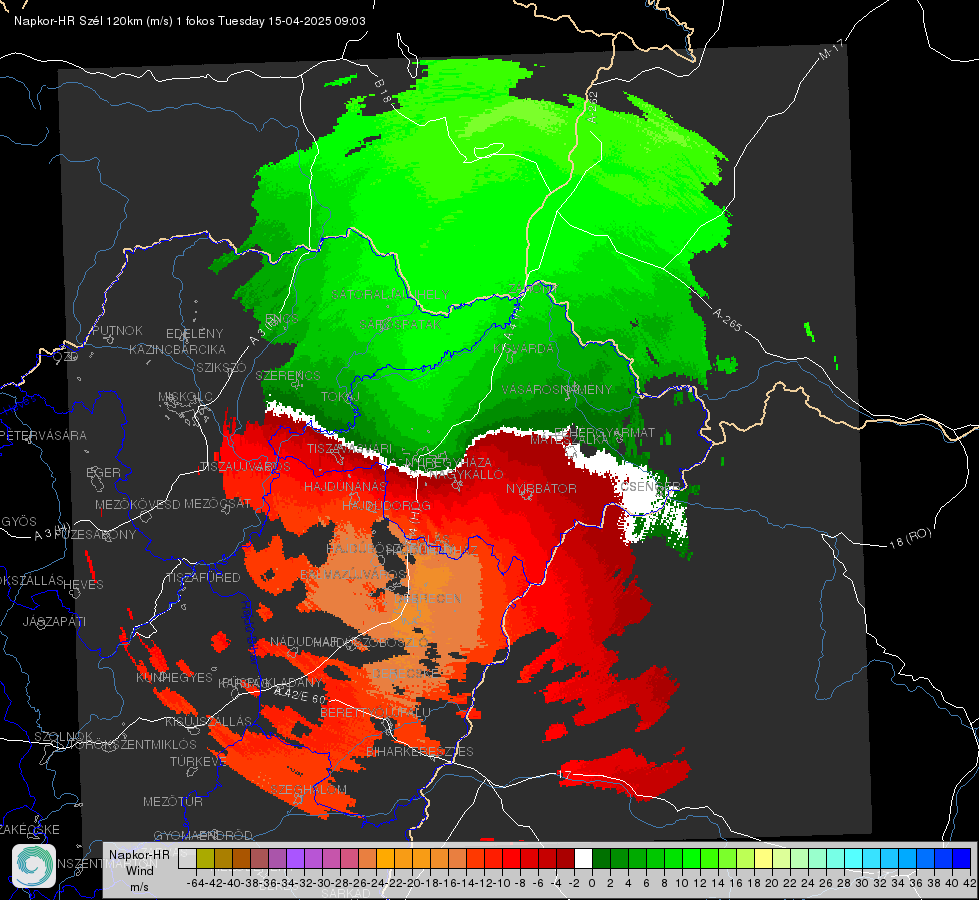Click the TISZAÚJVÁROS town label

tap(245, 467)
